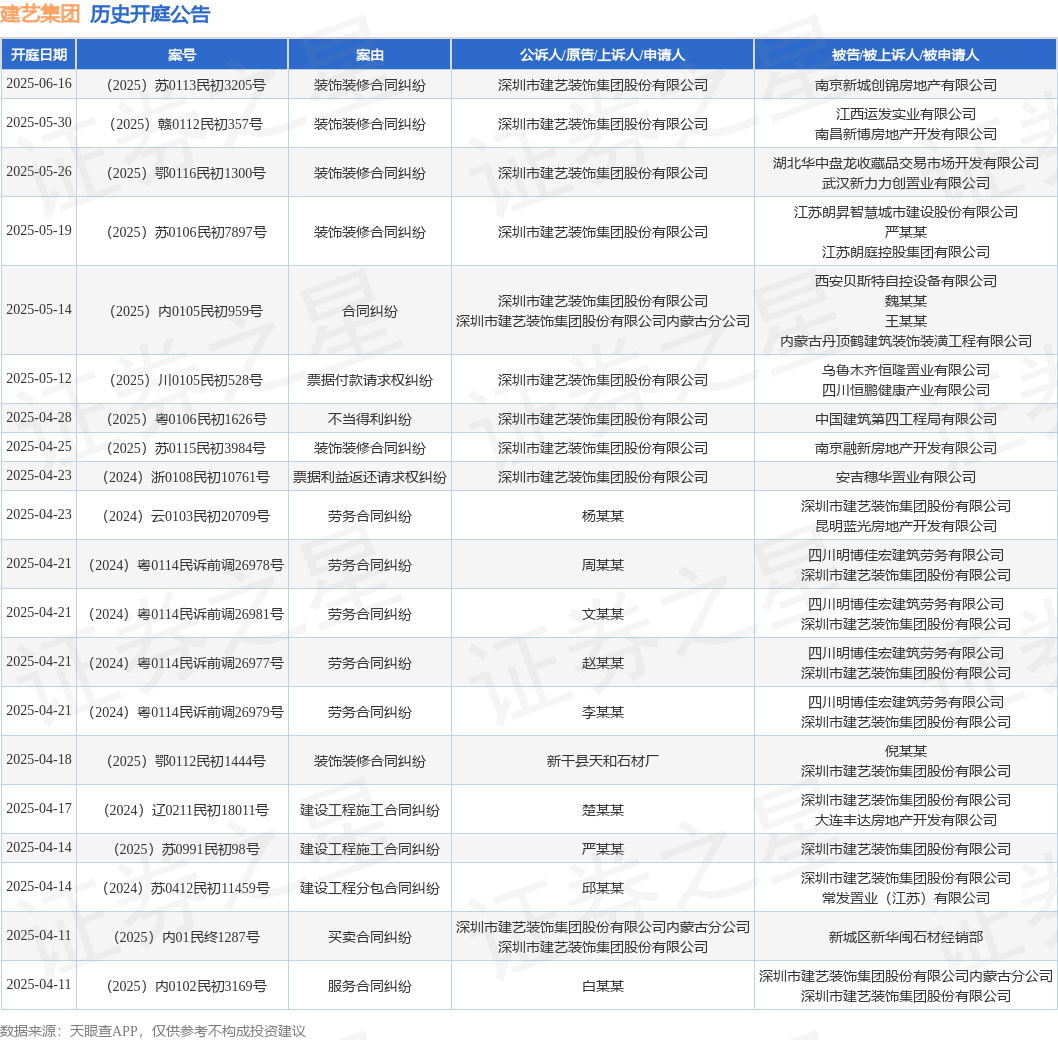Select the 案号 column header
The height and width of the screenshot is (1040, 1058).
pos(182,55)
